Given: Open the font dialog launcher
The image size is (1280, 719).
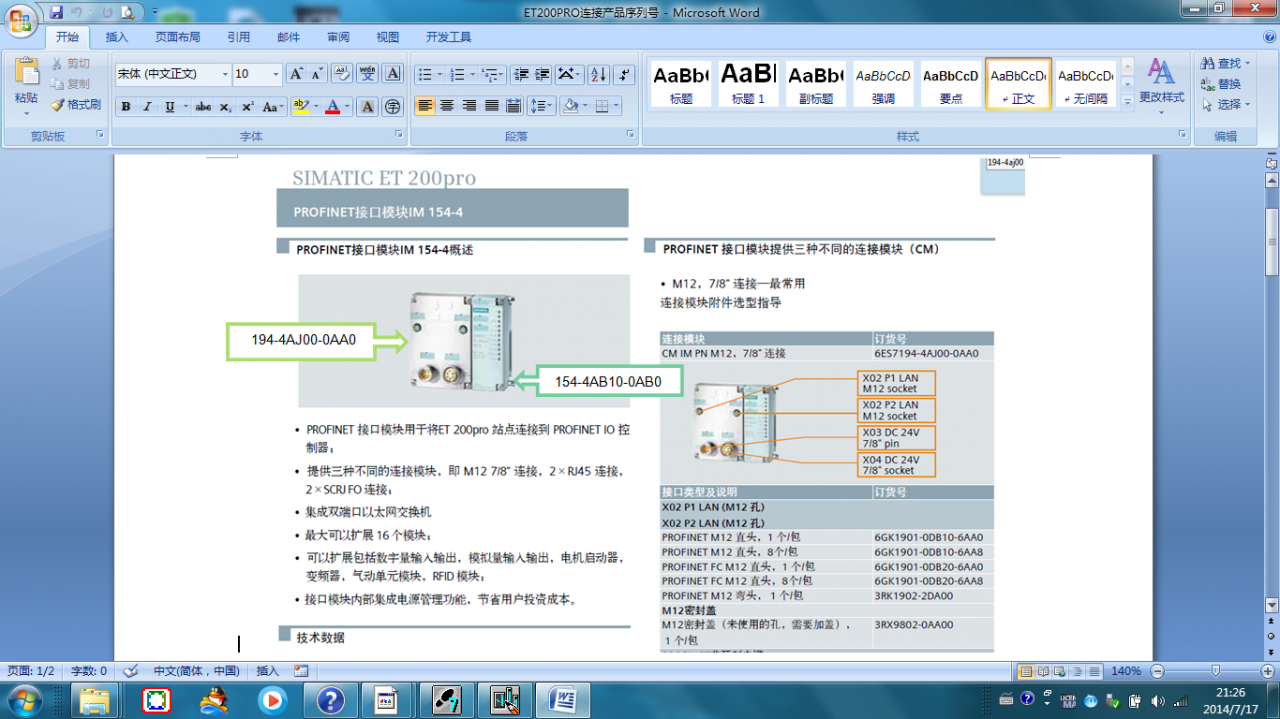Looking at the screenshot, I should click(400, 134).
